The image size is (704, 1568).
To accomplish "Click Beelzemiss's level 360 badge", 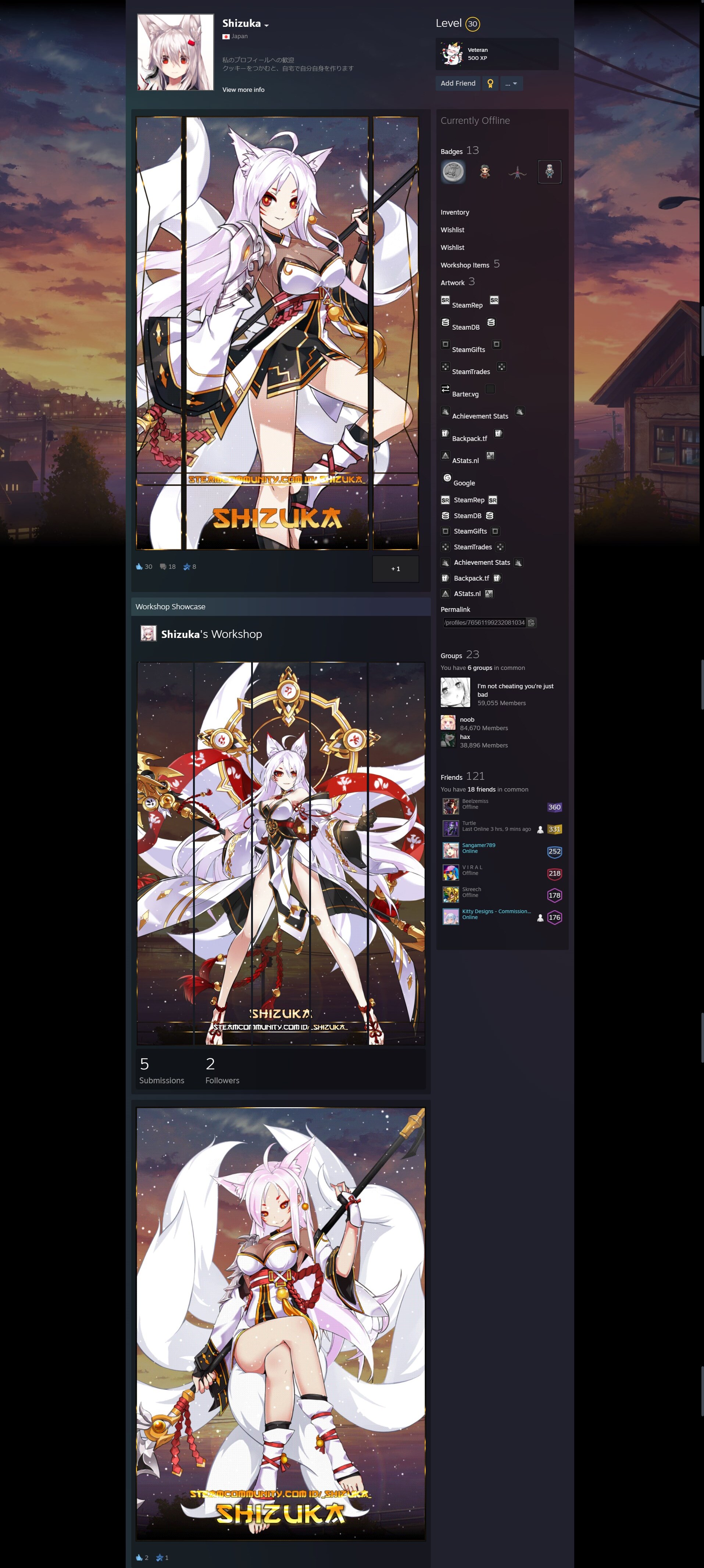I will coord(554,808).
